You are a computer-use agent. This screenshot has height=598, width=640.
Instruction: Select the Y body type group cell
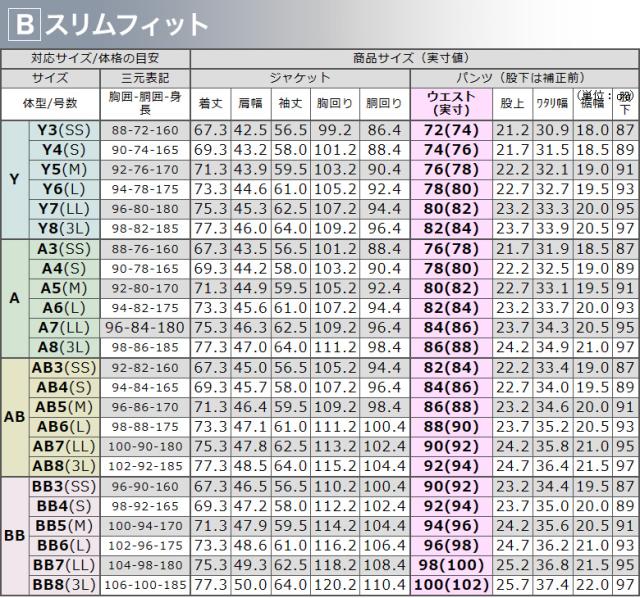tap(15, 180)
